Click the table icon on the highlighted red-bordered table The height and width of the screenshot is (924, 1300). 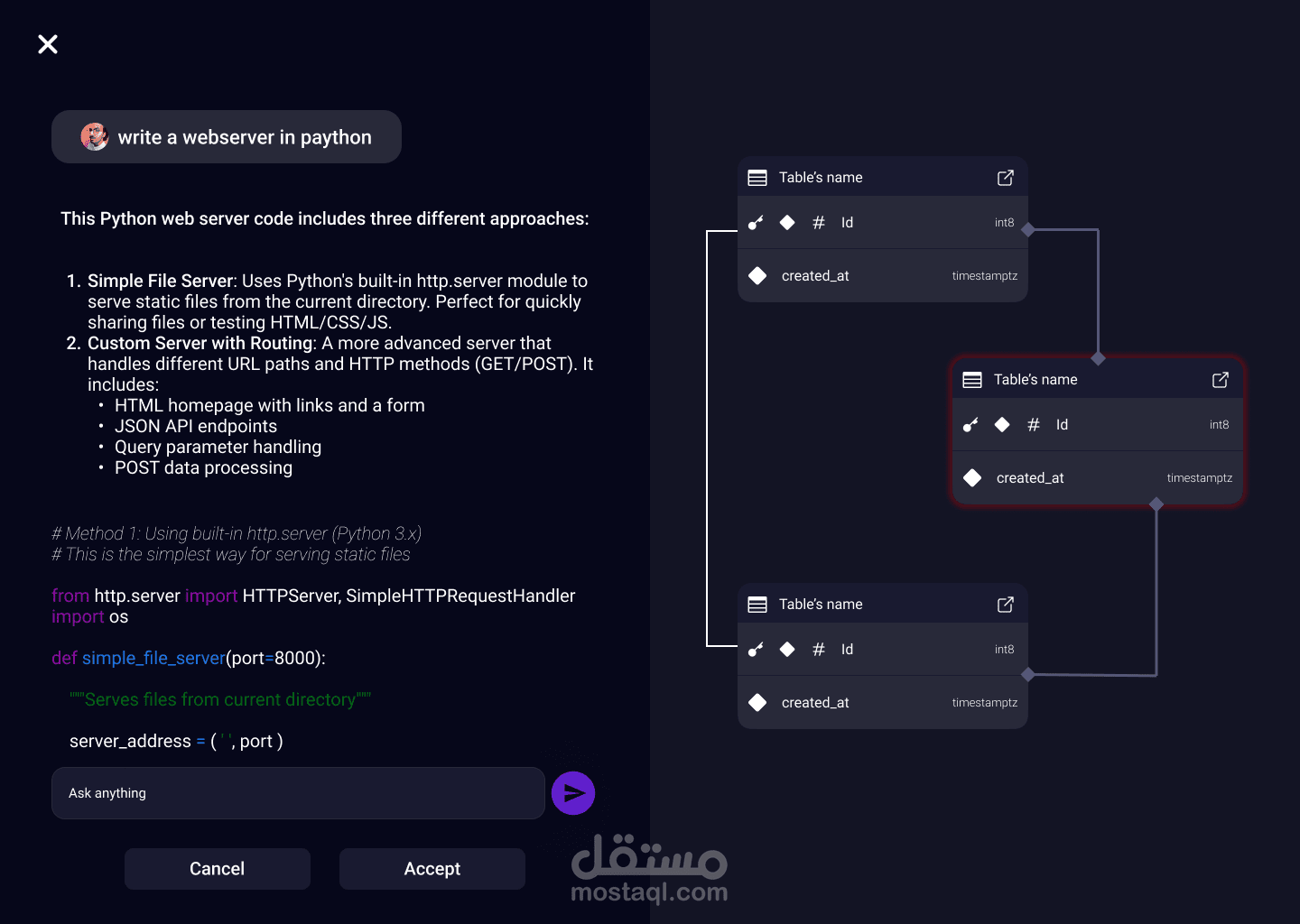point(971,379)
